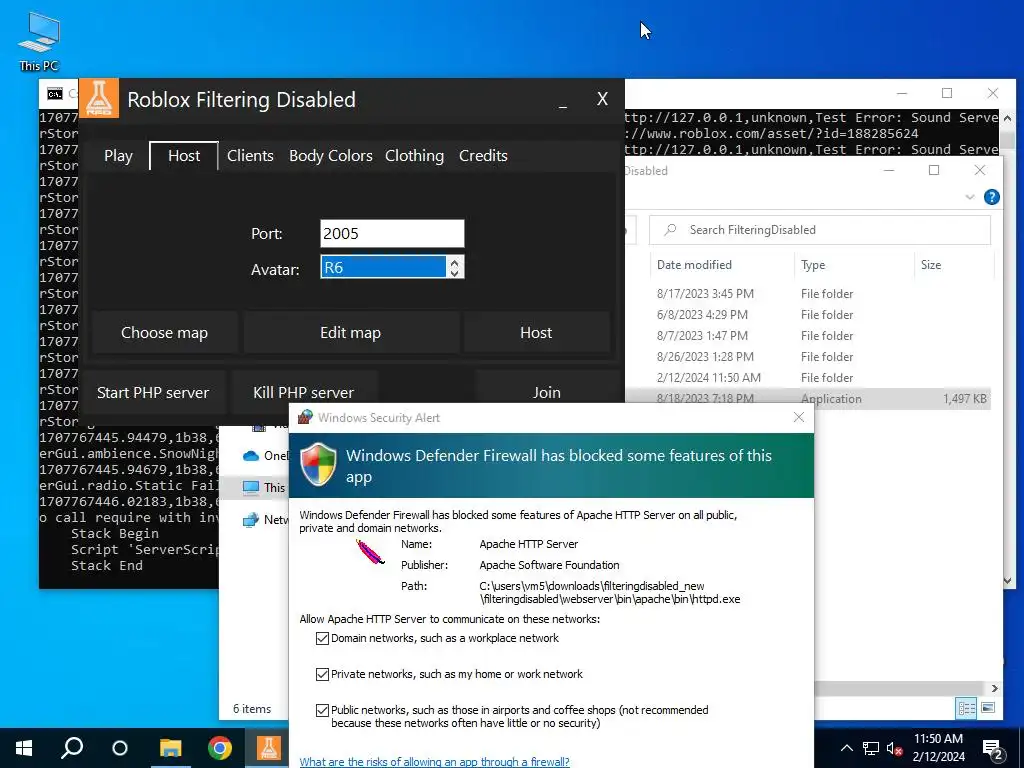Select the This PC icon in navigation pane
Viewport: 1024px width, 768px height.
click(251, 487)
